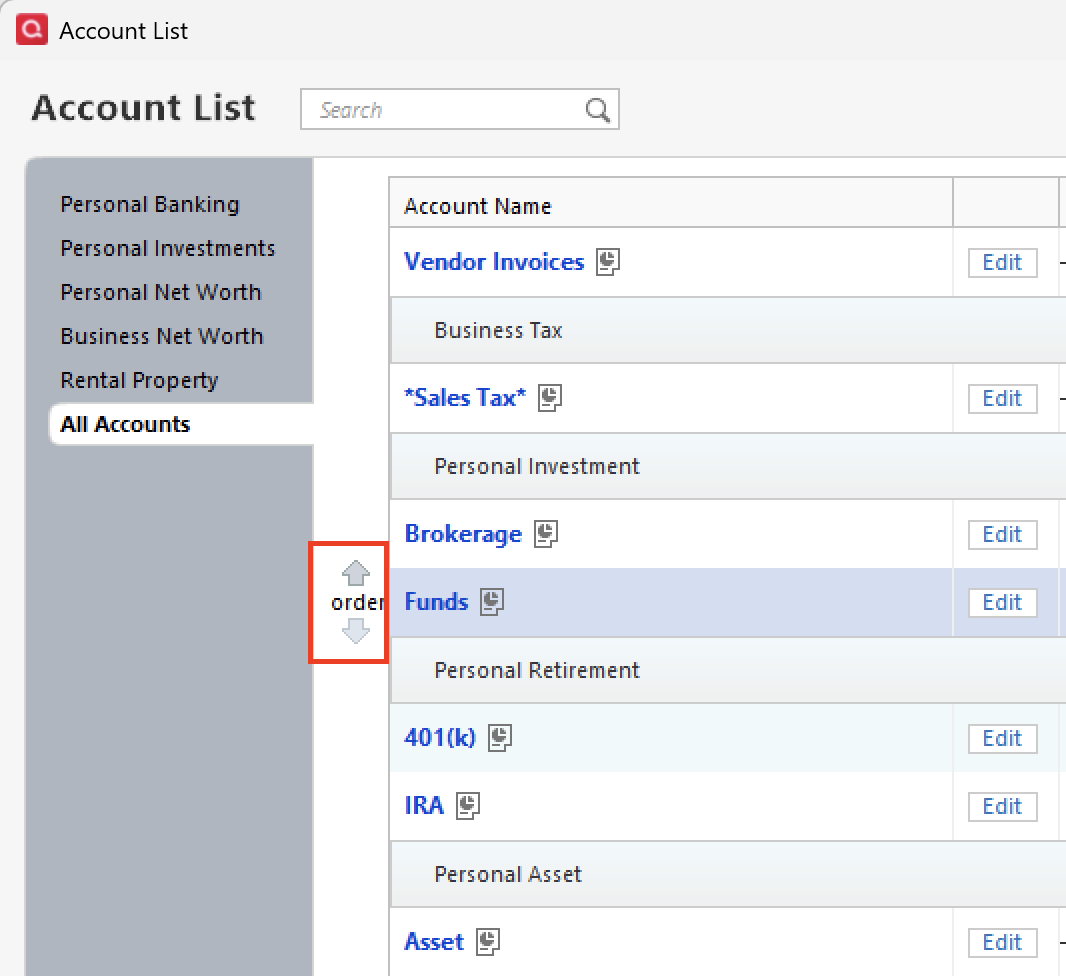Image resolution: width=1066 pixels, height=976 pixels.
Task: Click the report icon next to IRA
Action: pyautogui.click(x=468, y=805)
